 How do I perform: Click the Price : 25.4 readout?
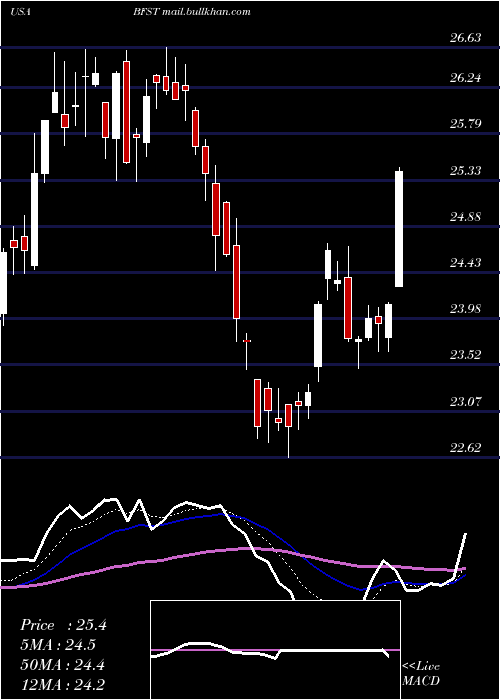(63, 625)
